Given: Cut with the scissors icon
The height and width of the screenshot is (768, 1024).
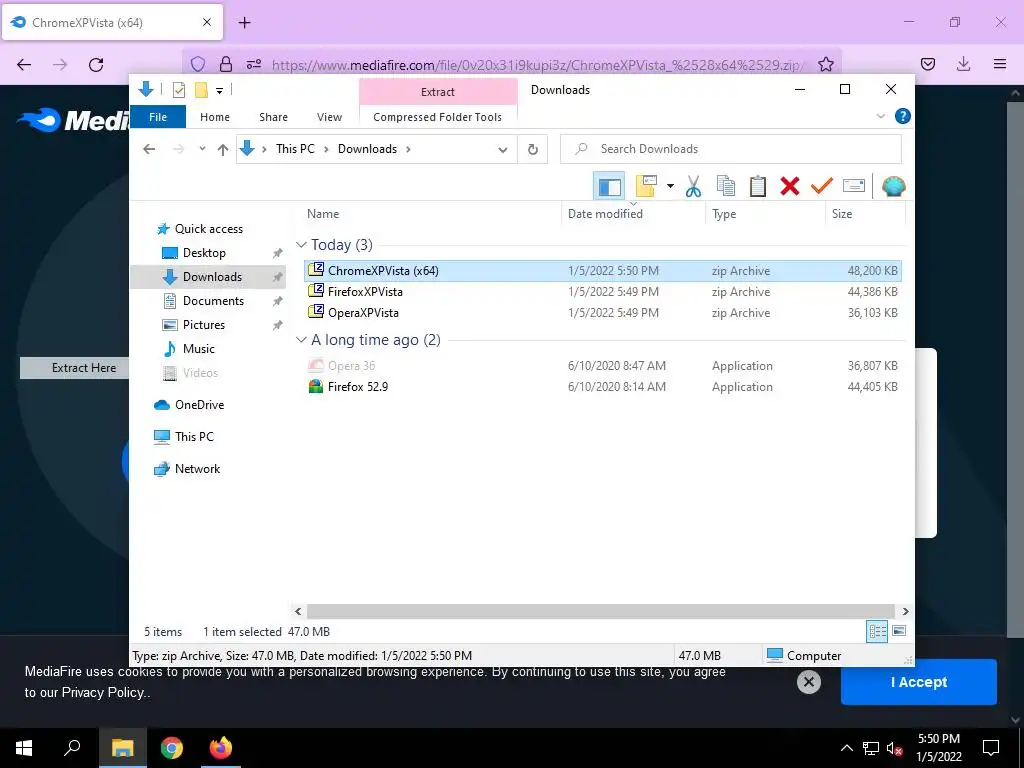Looking at the screenshot, I should pos(693,187).
